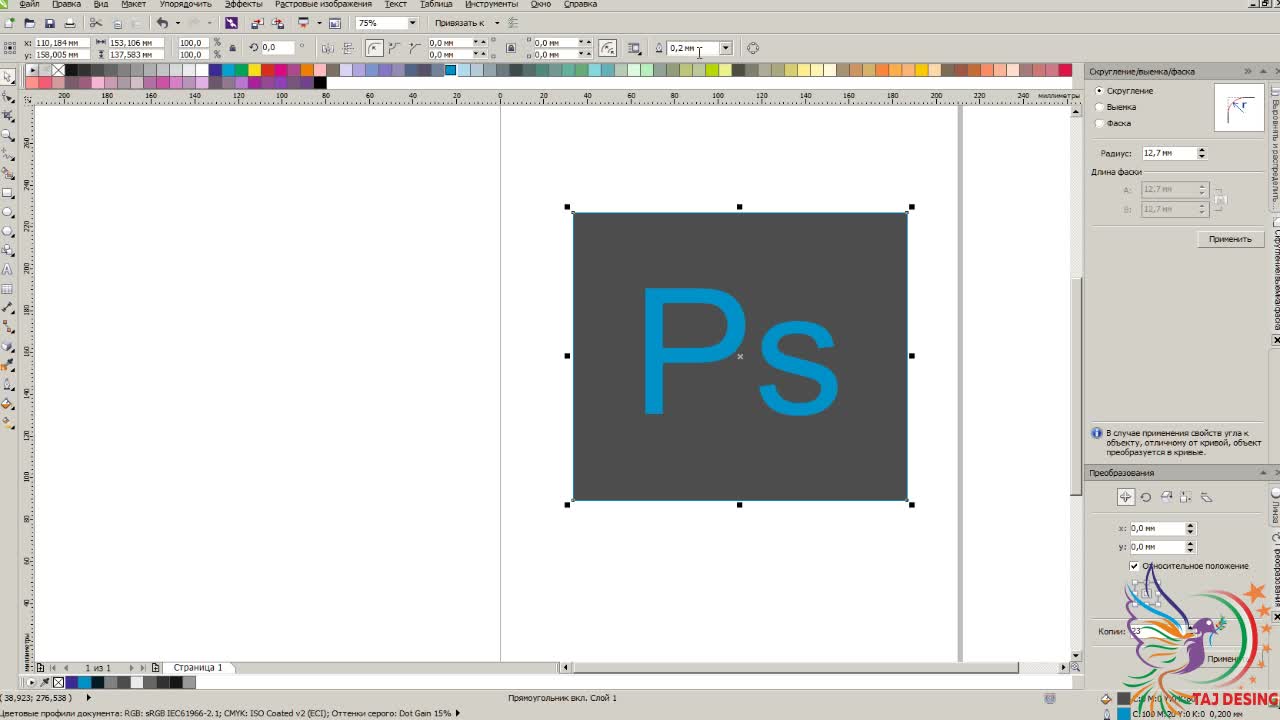
Task: Switch to the Страница 1 tab
Action: pos(198,667)
